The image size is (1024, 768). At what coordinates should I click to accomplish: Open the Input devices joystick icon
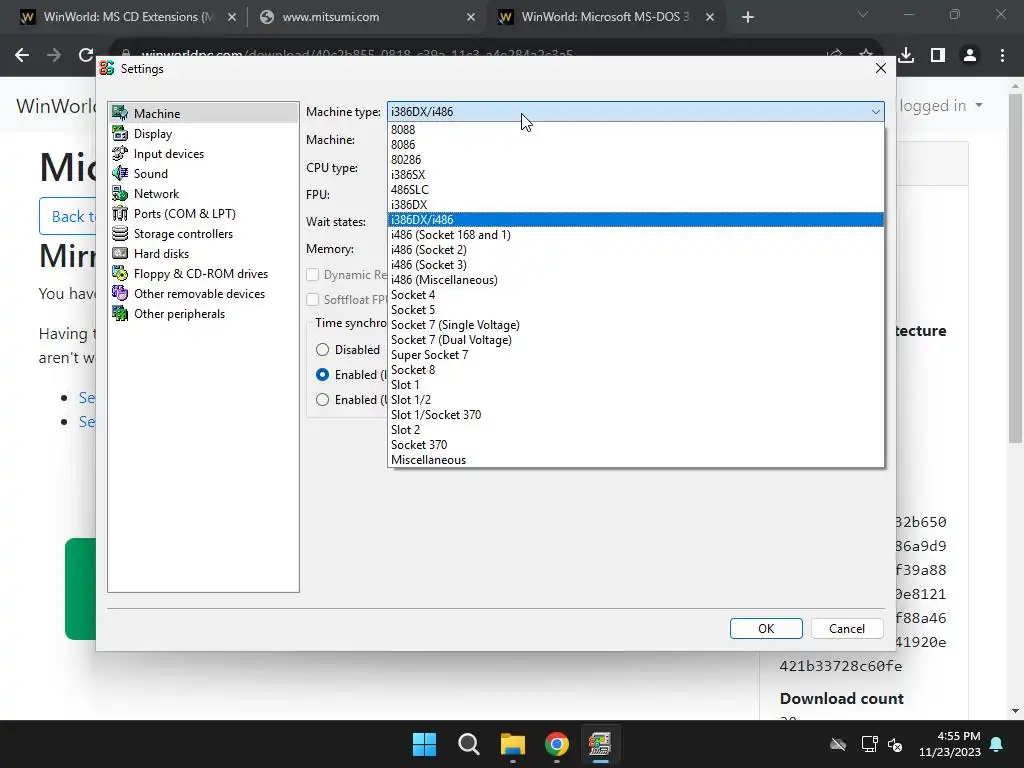(x=120, y=153)
